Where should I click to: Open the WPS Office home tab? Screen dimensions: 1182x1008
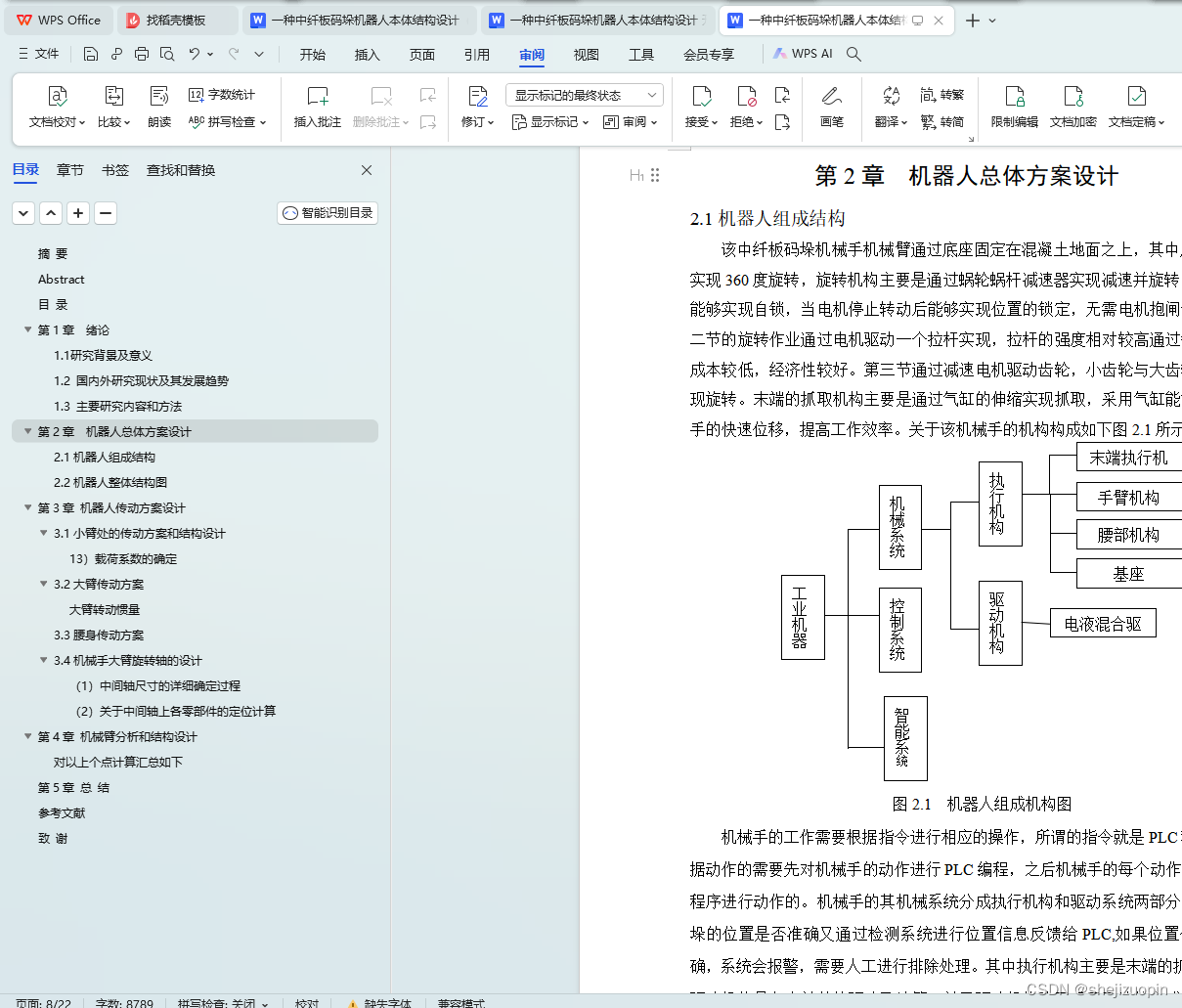coord(59,20)
